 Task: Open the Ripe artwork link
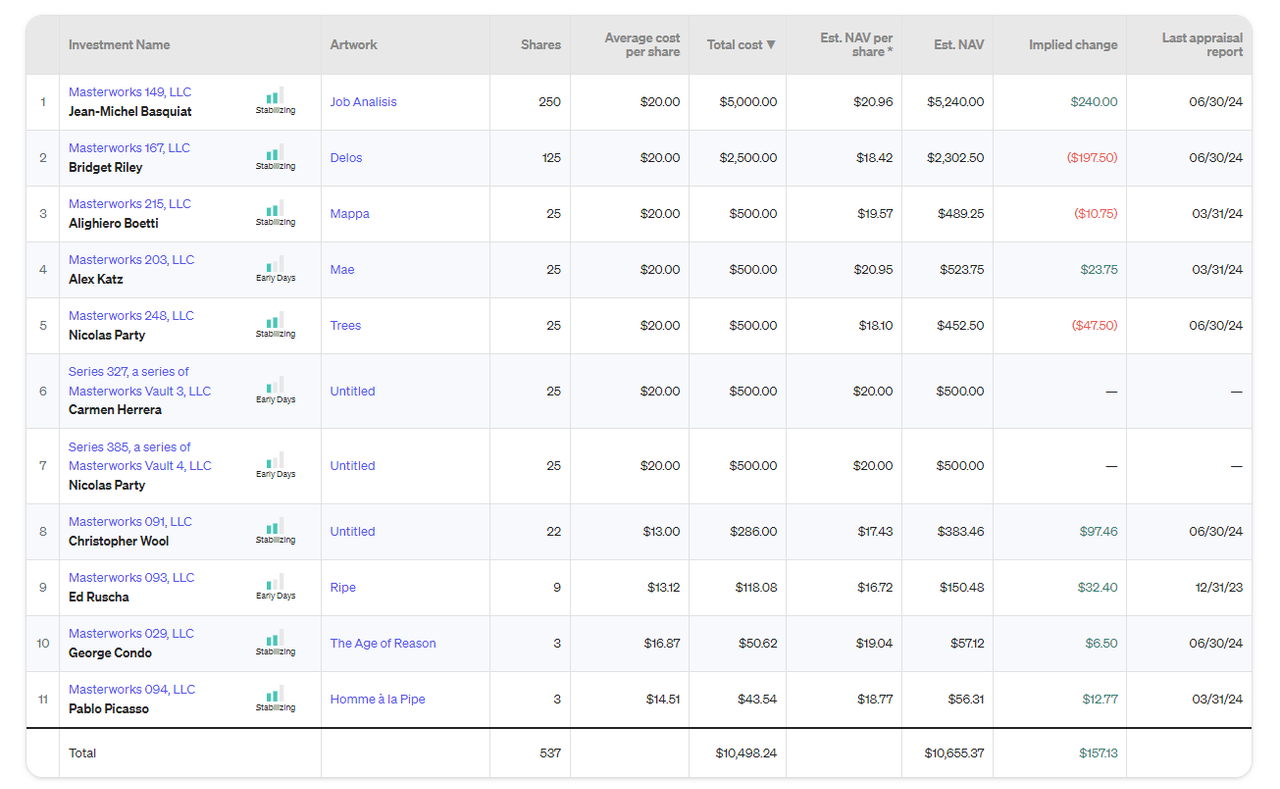pyautogui.click(x=343, y=588)
